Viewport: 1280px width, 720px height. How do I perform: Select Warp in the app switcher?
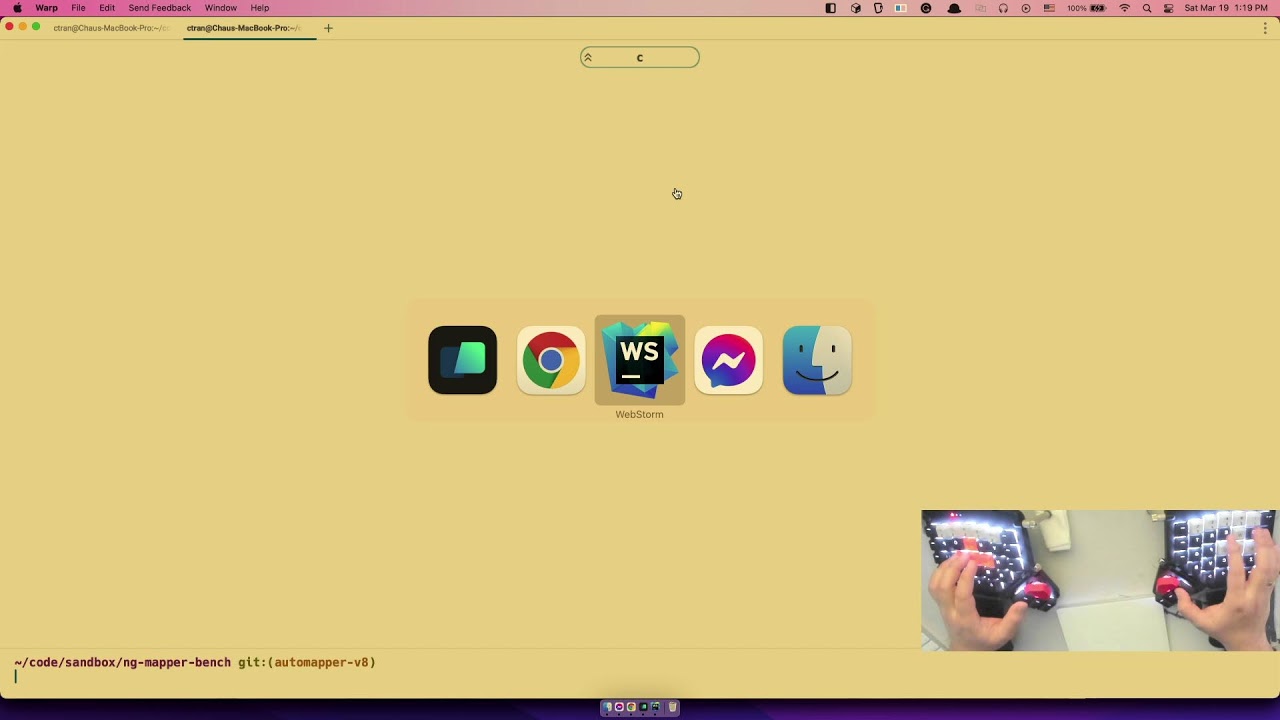click(x=462, y=360)
